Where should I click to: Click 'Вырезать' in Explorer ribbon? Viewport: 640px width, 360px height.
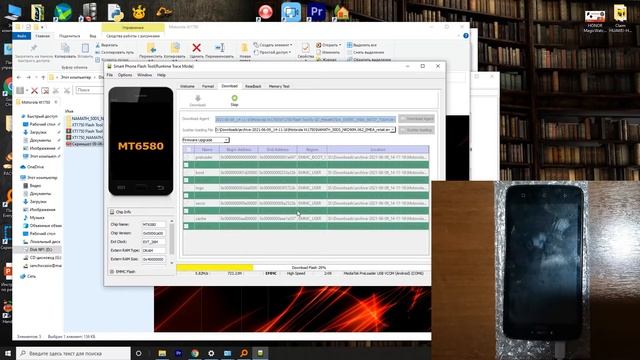(x=107, y=45)
